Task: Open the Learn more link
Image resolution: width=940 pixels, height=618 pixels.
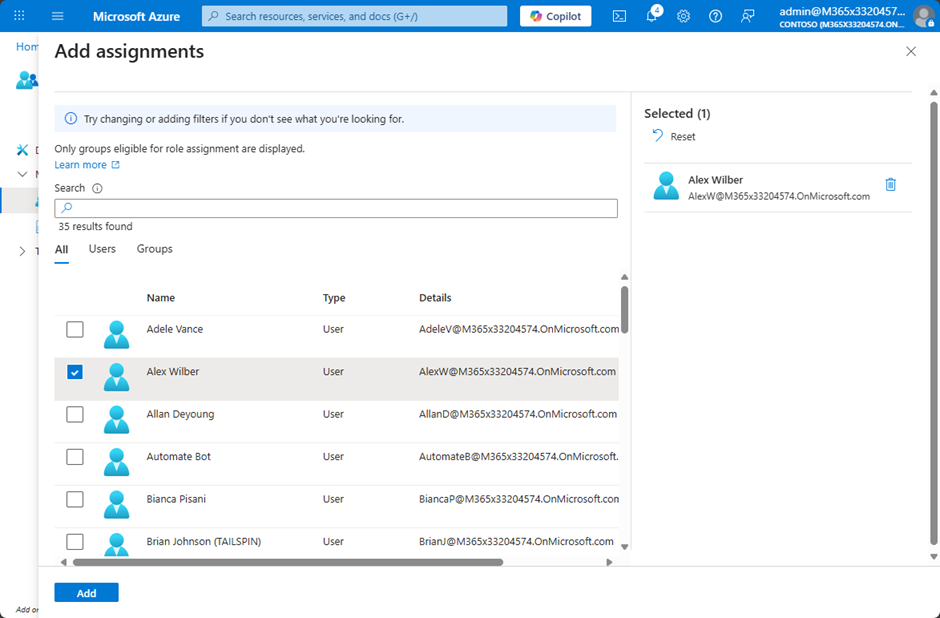Action: 80,165
